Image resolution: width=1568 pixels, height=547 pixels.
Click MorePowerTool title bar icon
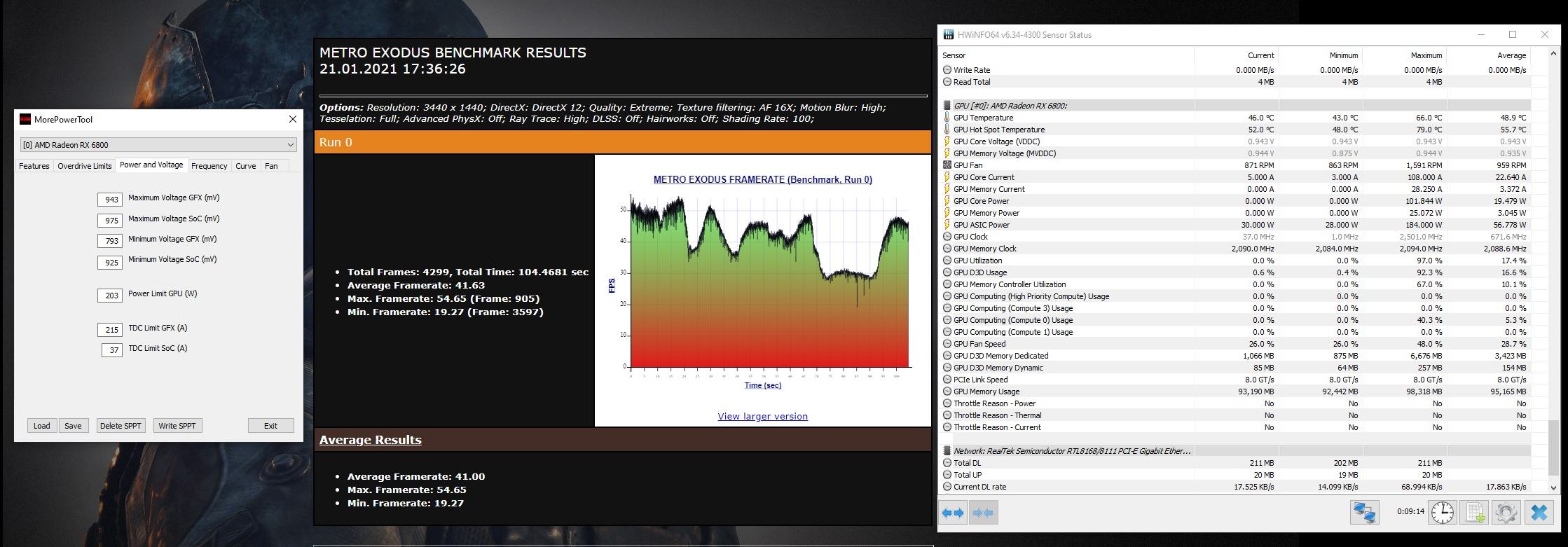(x=25, y=119)
